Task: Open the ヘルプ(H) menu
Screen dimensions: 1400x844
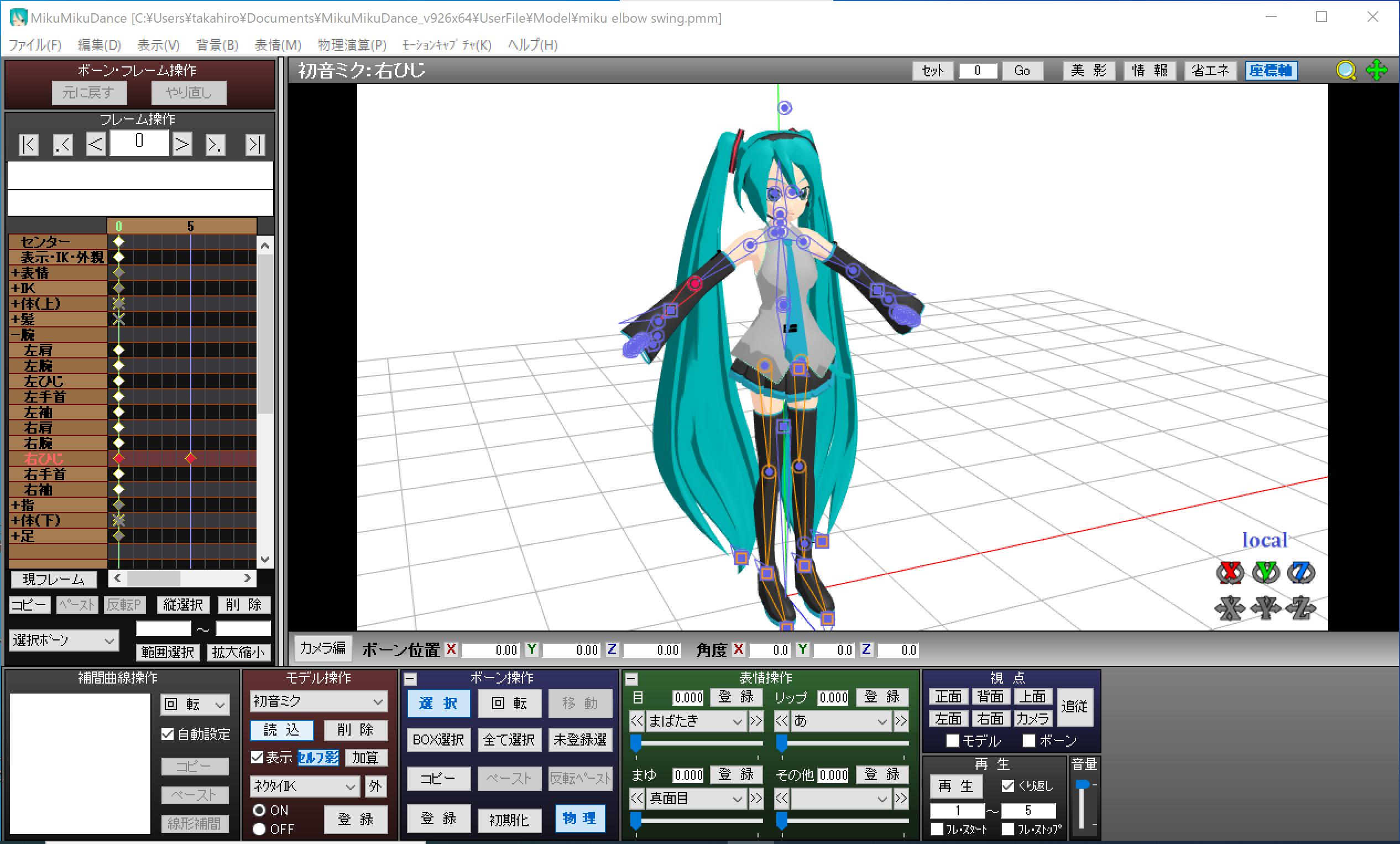Action: pos(532,45)
